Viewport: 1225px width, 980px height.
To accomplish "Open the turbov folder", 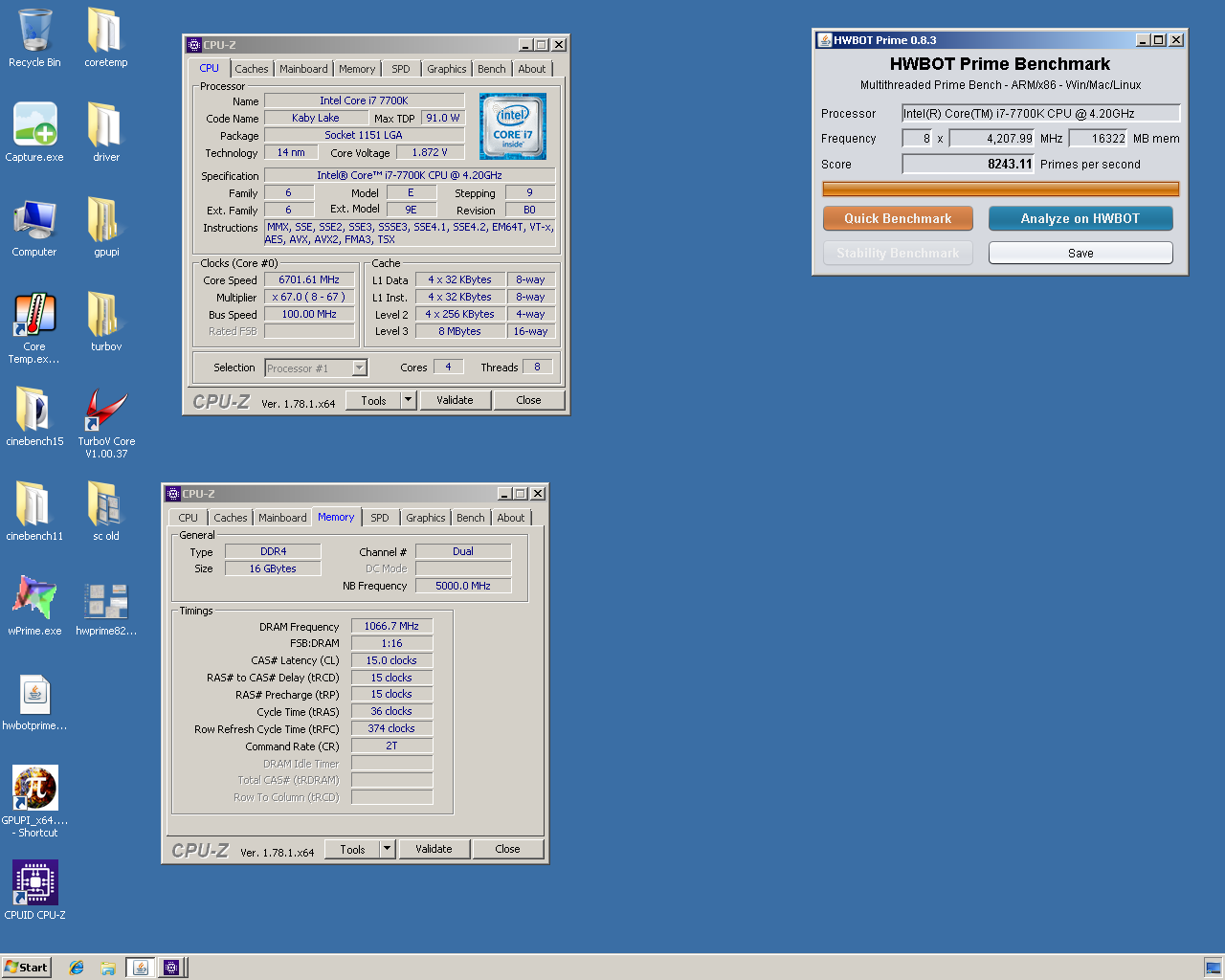I will click(105, 322).
